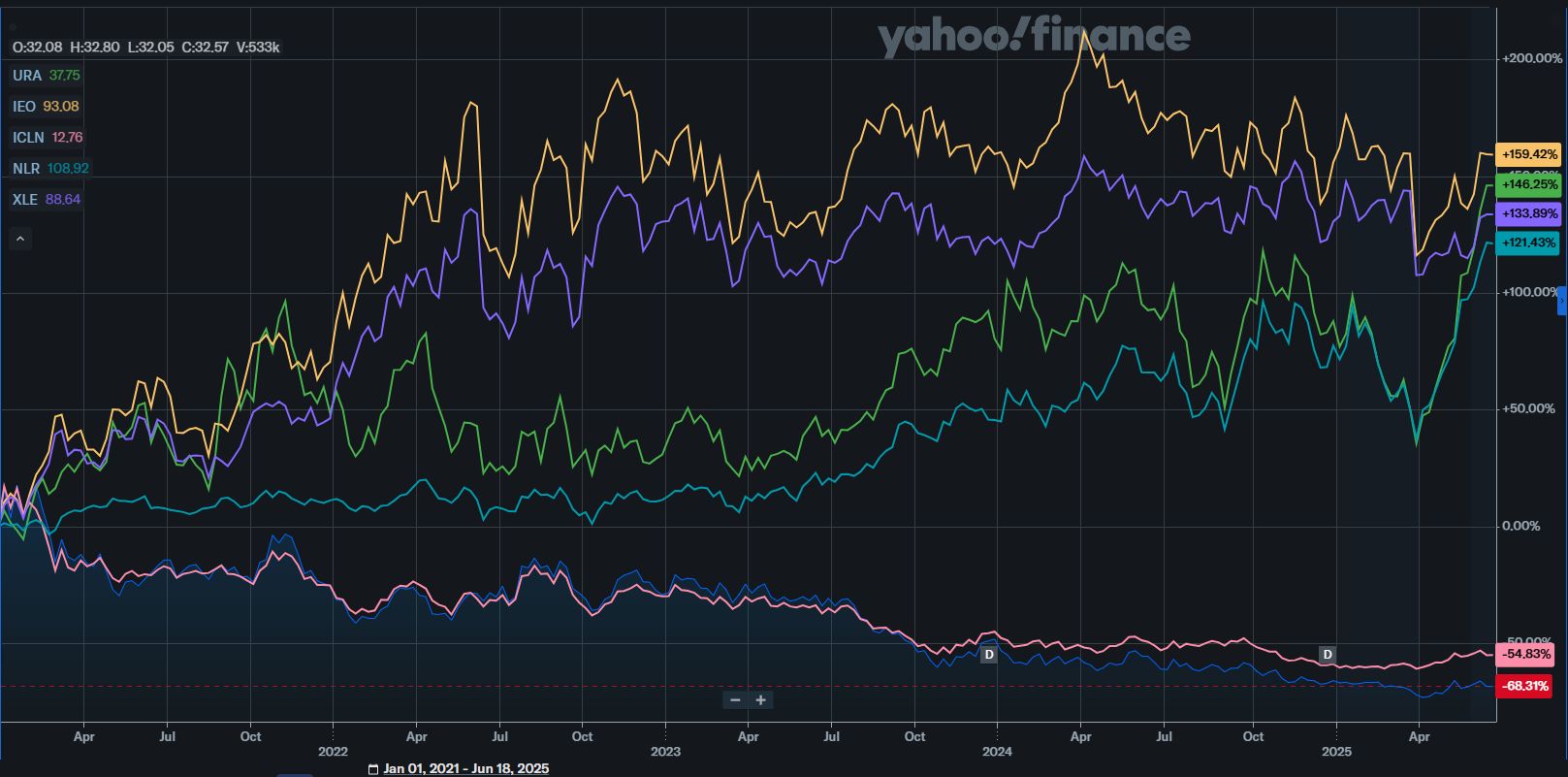Click the blue side panel arrow handle
The width and height of the screenshot is (1568, 777).
click(1561, 301)
